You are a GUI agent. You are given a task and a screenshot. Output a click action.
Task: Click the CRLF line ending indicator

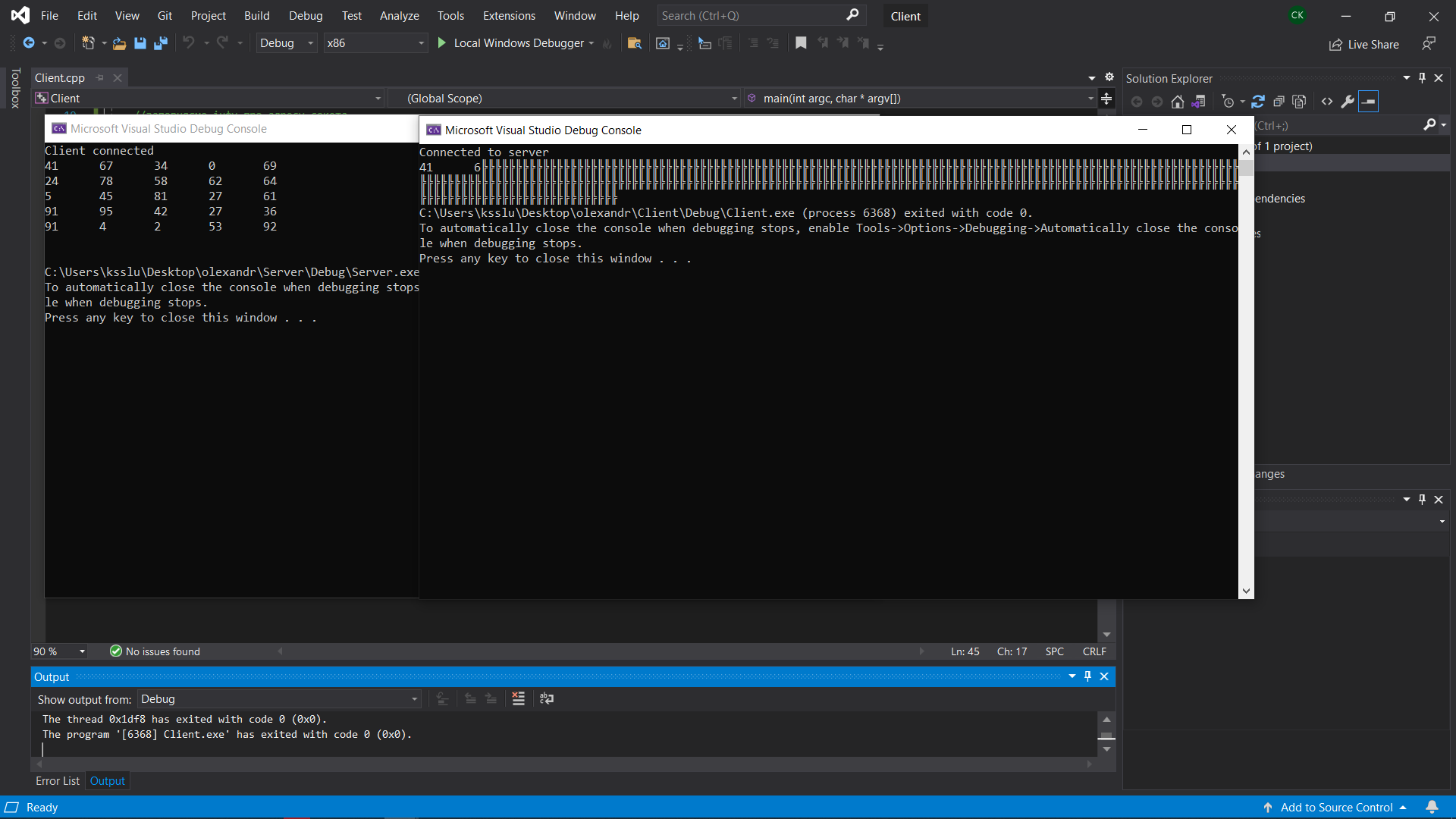(x=1094, y=651)
